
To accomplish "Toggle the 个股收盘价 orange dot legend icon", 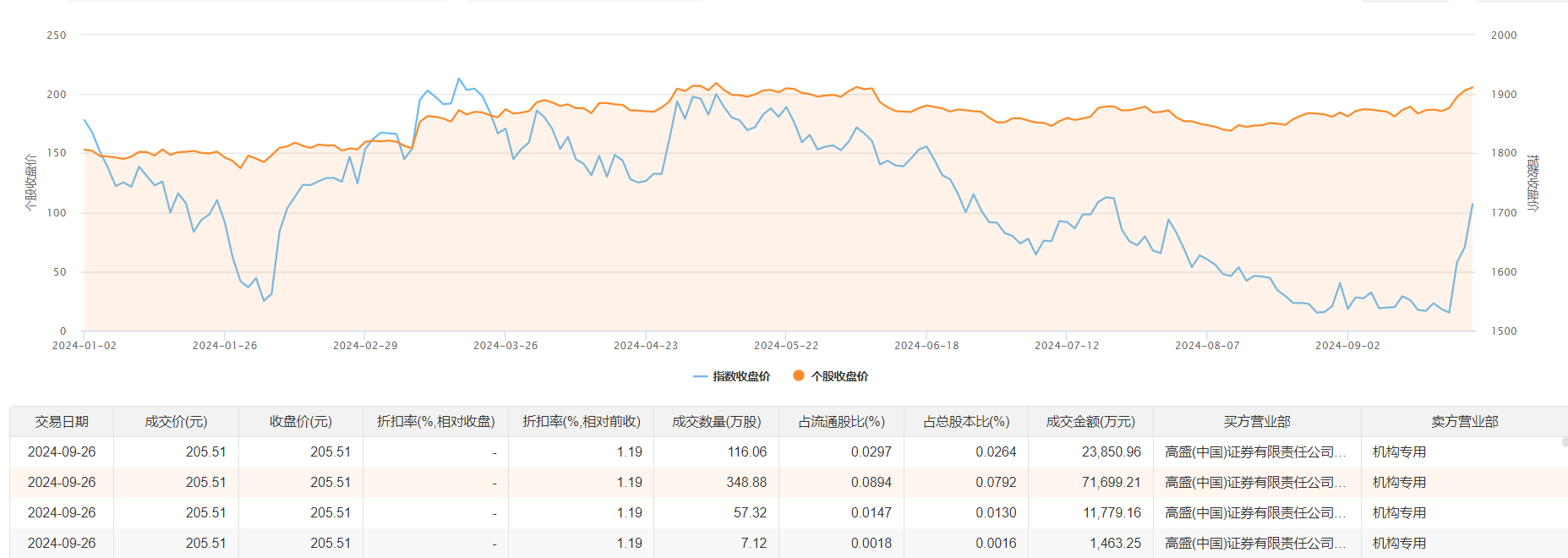I will tap(798, 375).
